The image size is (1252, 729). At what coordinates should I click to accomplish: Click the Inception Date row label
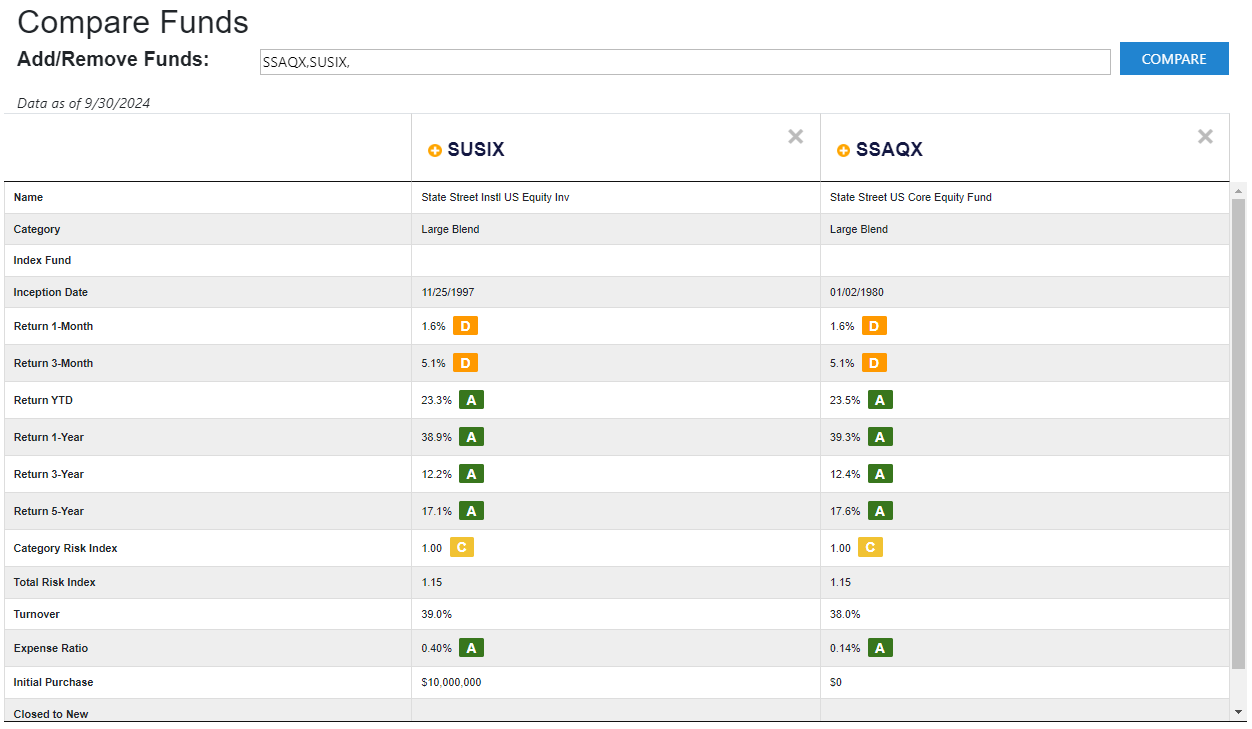(51, 293)
